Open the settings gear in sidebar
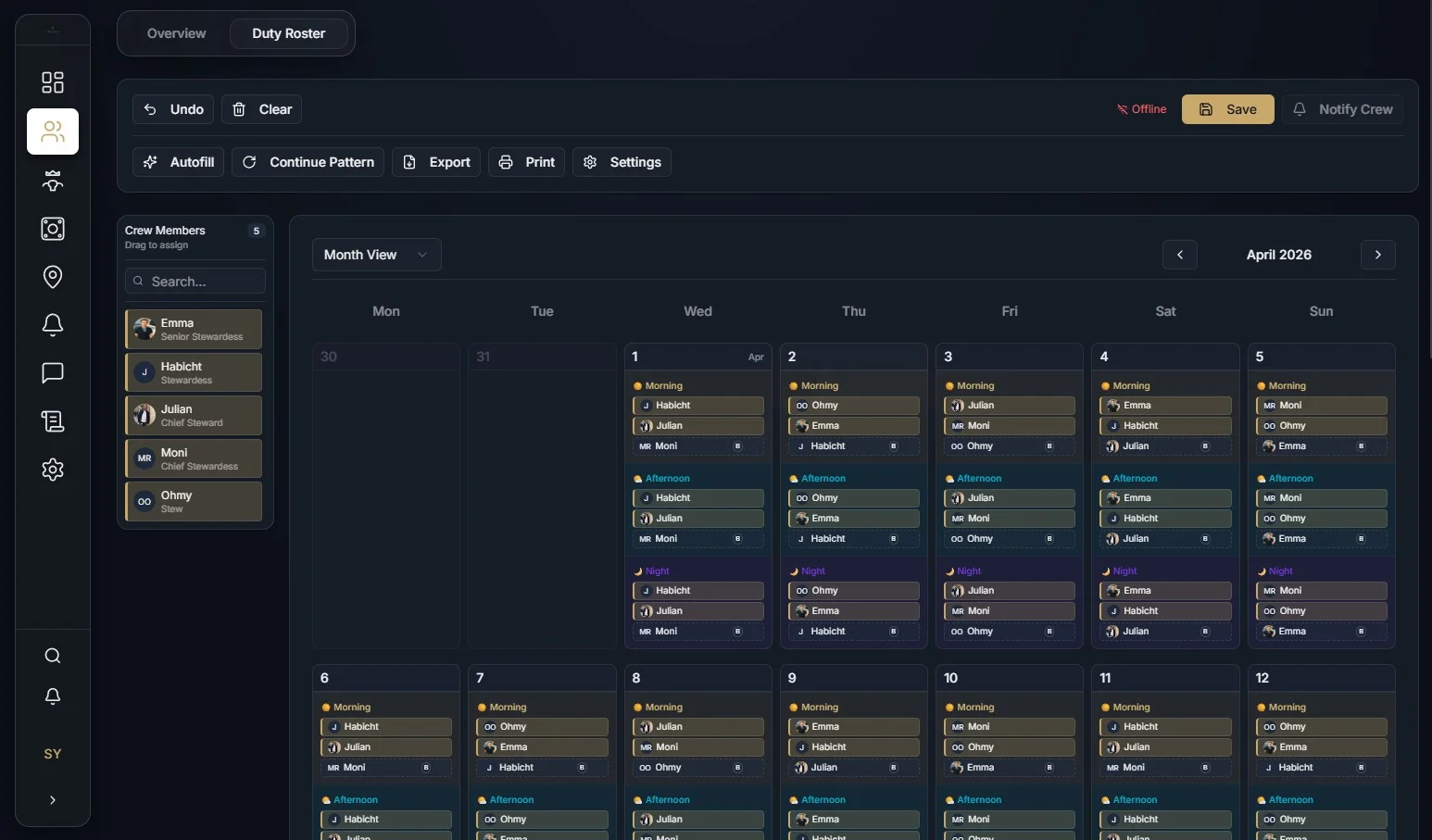Screen dimensions: 1432x840 click(52, 470)
